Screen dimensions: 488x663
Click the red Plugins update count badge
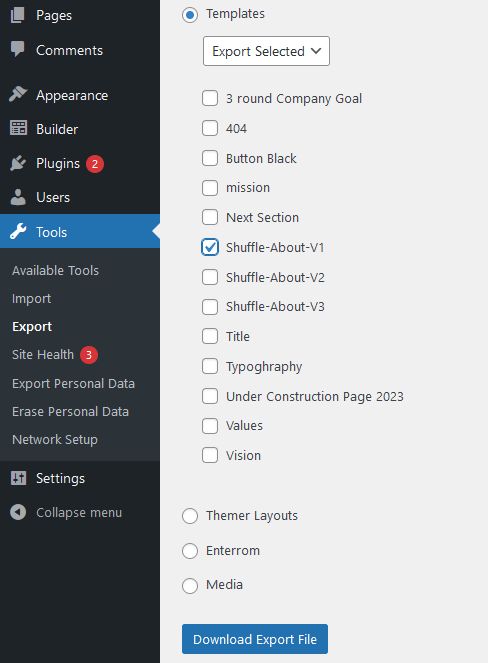click(x=95, y=164)
